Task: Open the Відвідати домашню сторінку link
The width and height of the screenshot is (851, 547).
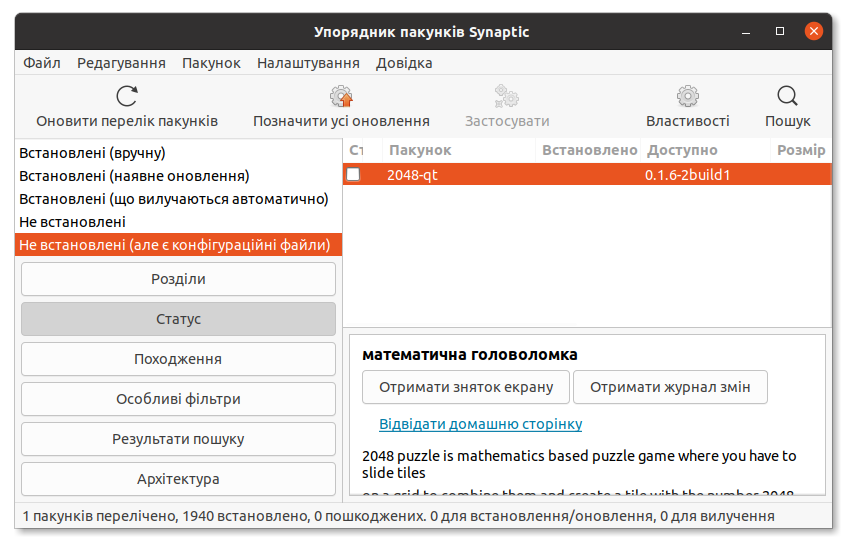Action: (480, 424)
